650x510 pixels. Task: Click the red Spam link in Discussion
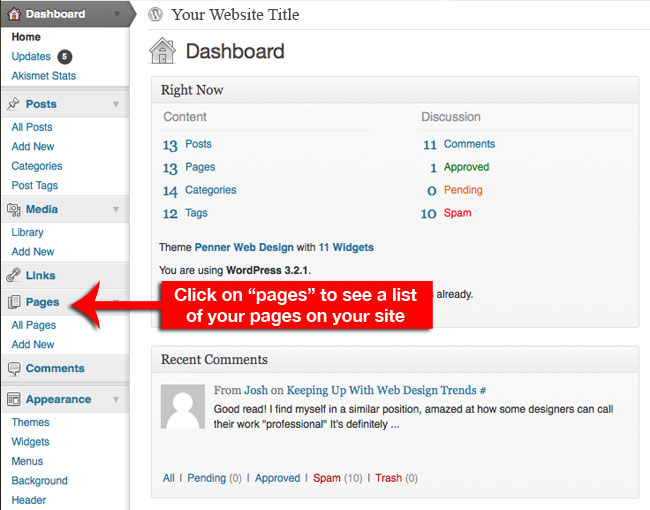click(x=457, y=213)
